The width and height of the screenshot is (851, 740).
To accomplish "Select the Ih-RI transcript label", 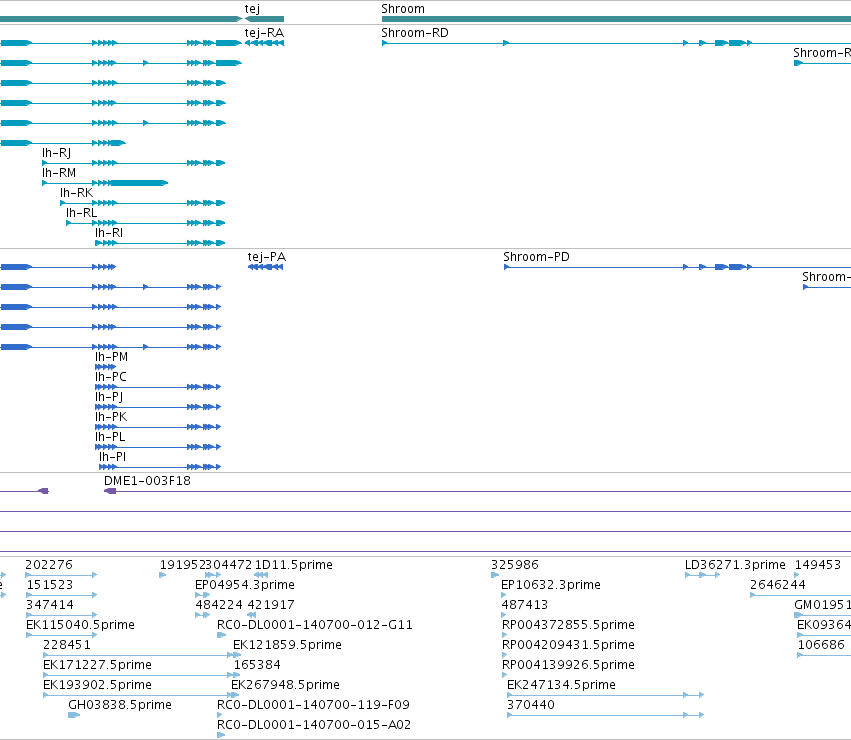I will click(109, 233).
